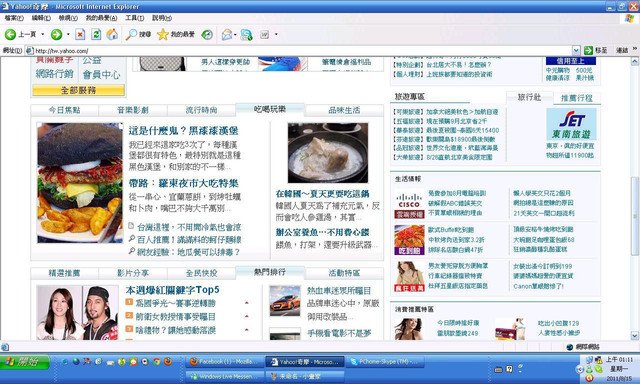This screenshot has height=384, width=640.
Task: Stop page loading with red X icon
Action: pyautogui.click(x=80, y=35)
